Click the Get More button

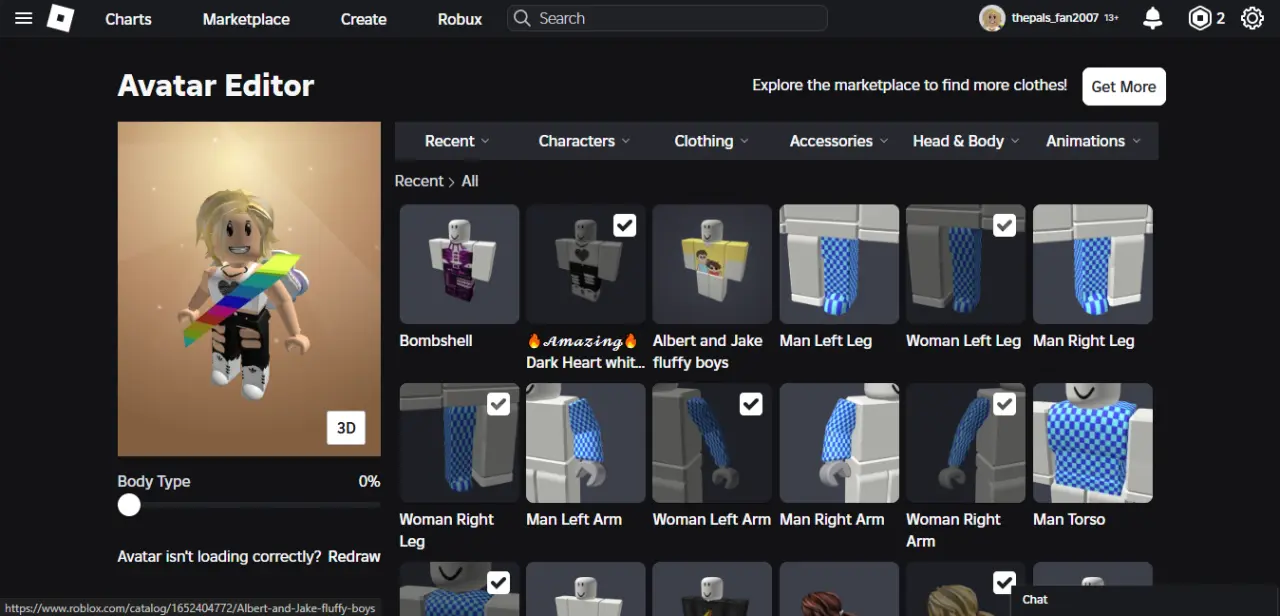pos(1124,87)
